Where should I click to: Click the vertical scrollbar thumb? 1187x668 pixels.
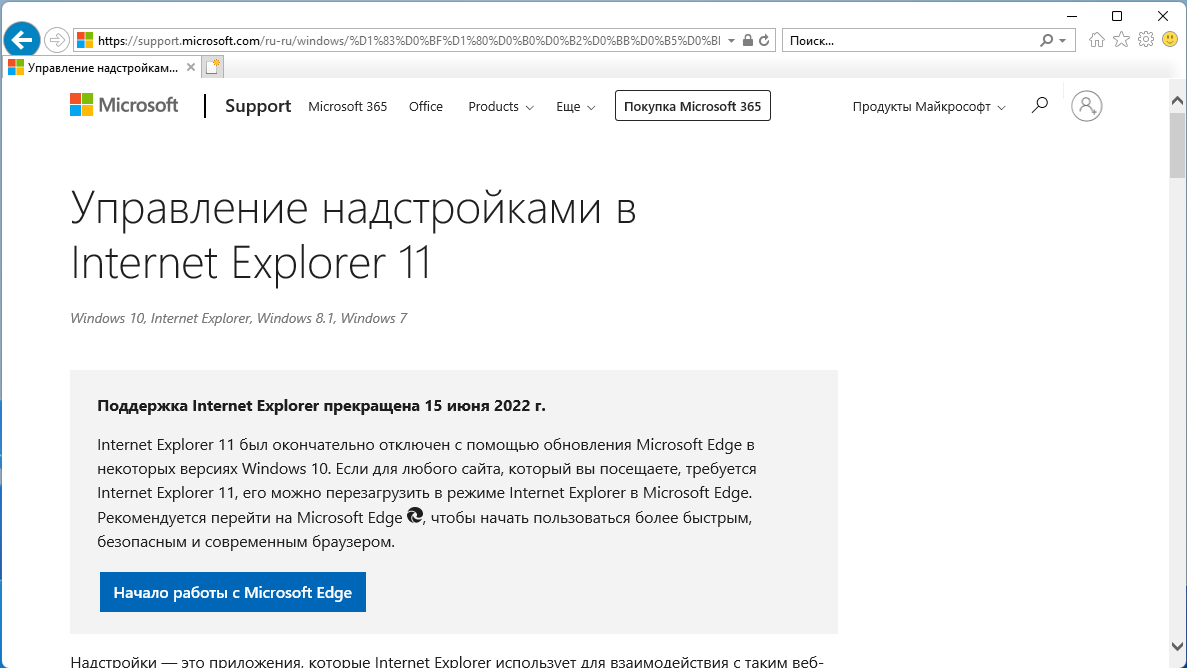tap(1177, 145)
